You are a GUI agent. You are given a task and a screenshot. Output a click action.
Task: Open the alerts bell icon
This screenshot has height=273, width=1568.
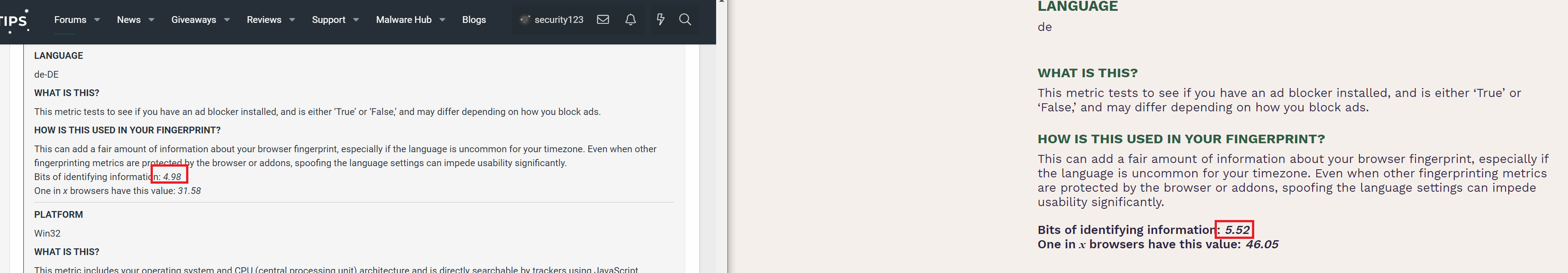[631, 19]
